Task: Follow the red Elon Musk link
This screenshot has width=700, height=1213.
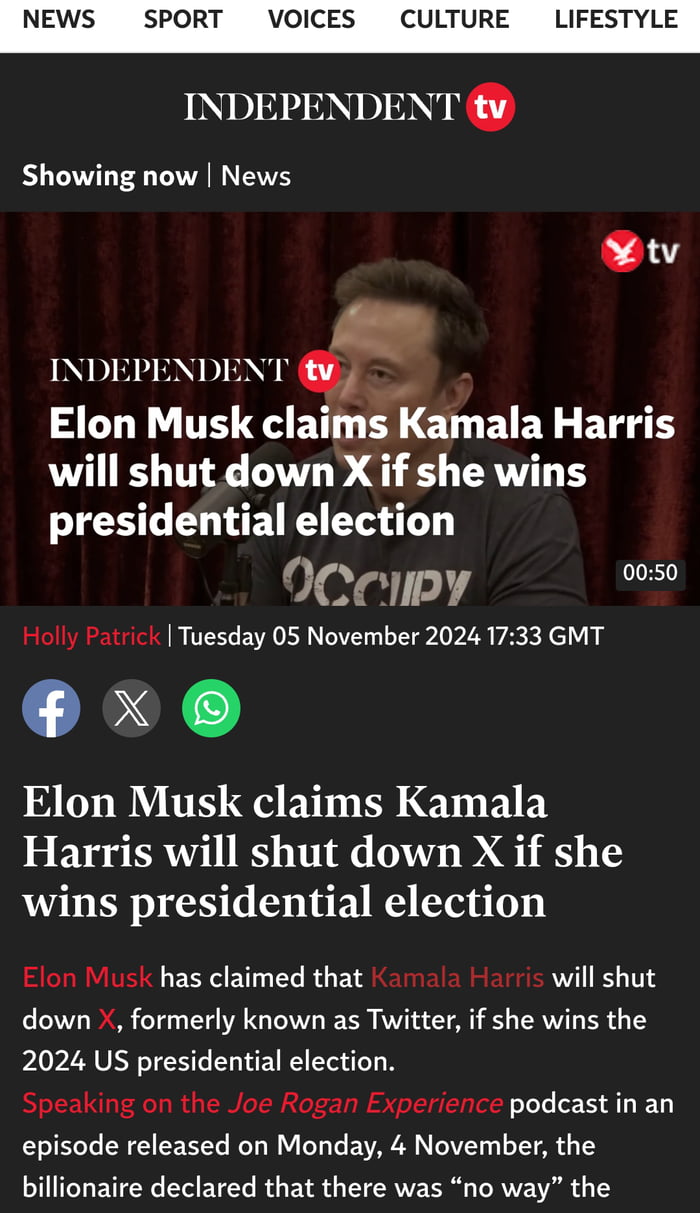Action: pyautogui.click(x=87, y=977)
